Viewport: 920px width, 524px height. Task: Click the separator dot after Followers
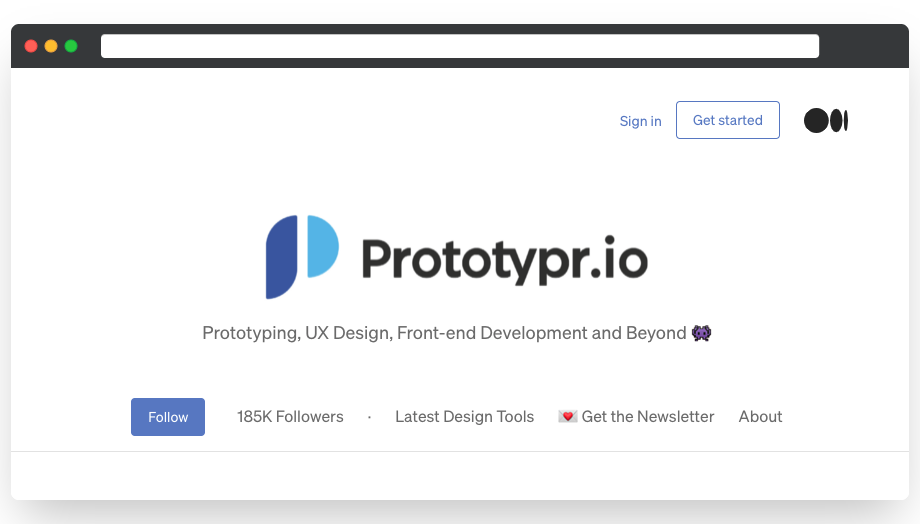[369, 417]
